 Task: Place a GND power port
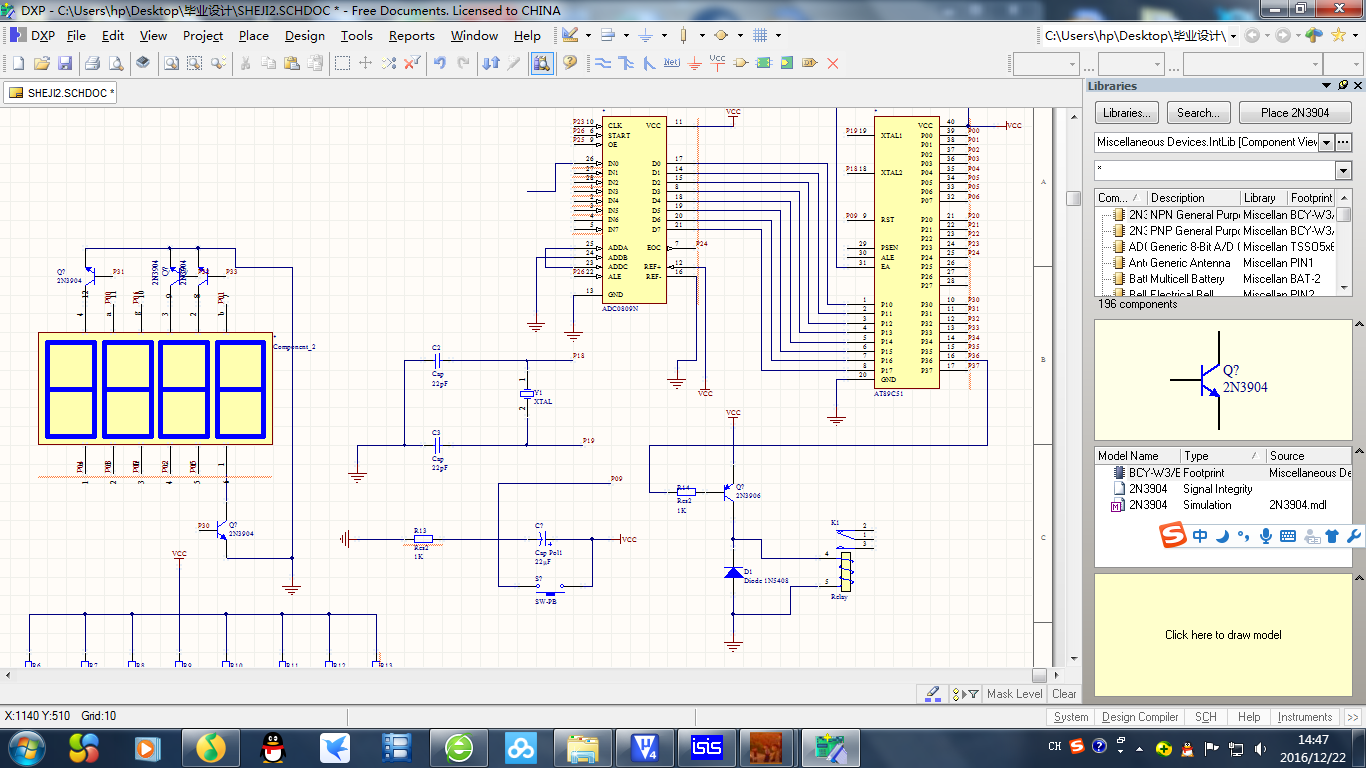(695, 63)
